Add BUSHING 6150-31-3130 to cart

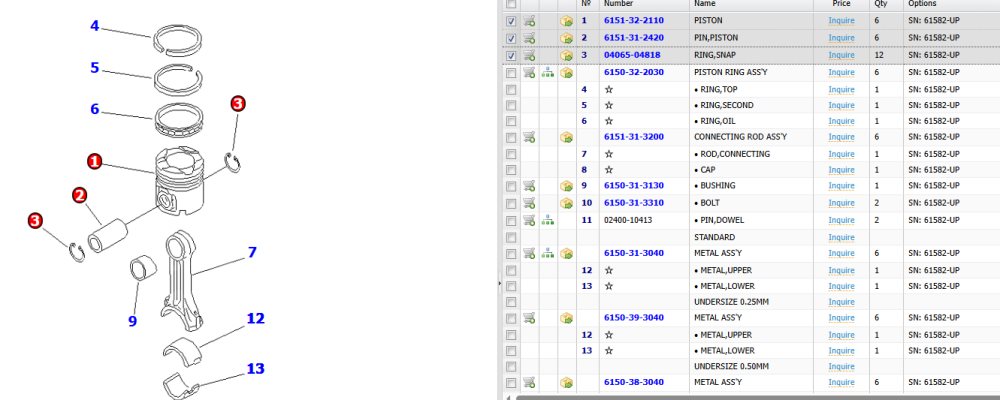pos(529,186)
